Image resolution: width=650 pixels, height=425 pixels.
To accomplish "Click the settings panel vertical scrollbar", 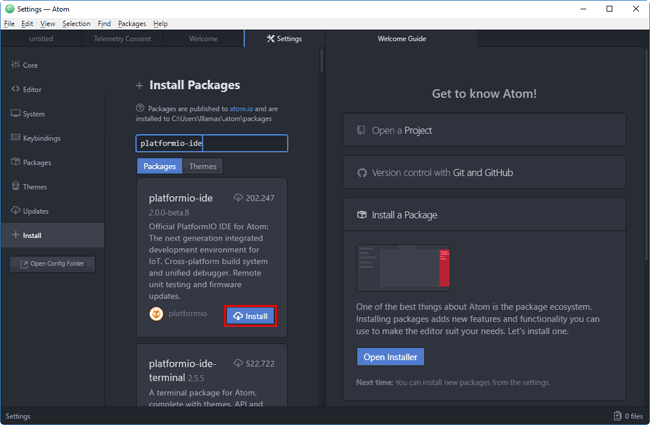I will [321, 61].
